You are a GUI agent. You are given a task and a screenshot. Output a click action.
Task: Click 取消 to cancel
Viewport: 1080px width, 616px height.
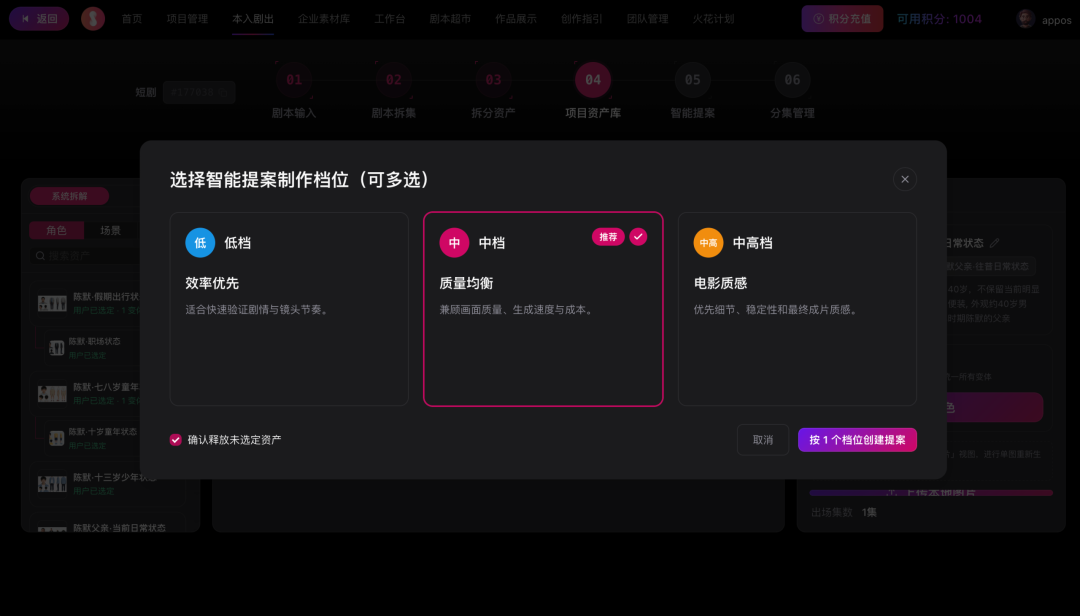pos(762,440)
